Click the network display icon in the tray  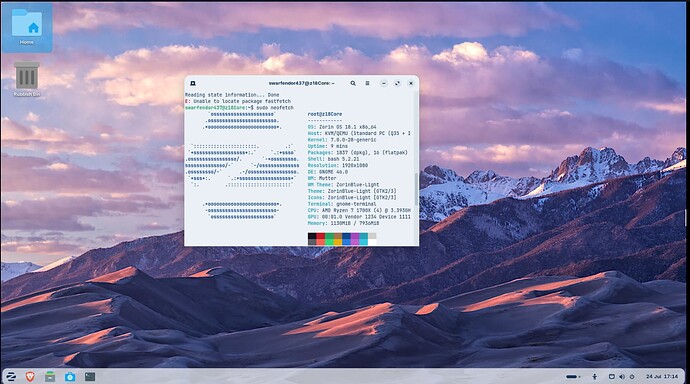point(611,377)
